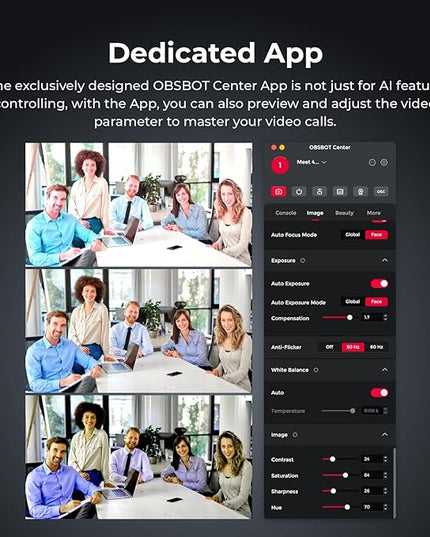Image resolution: width=430 pixels, height=537 pixels.
Task: Click the webcam icon in toolbar
Action: pos(361,191)
